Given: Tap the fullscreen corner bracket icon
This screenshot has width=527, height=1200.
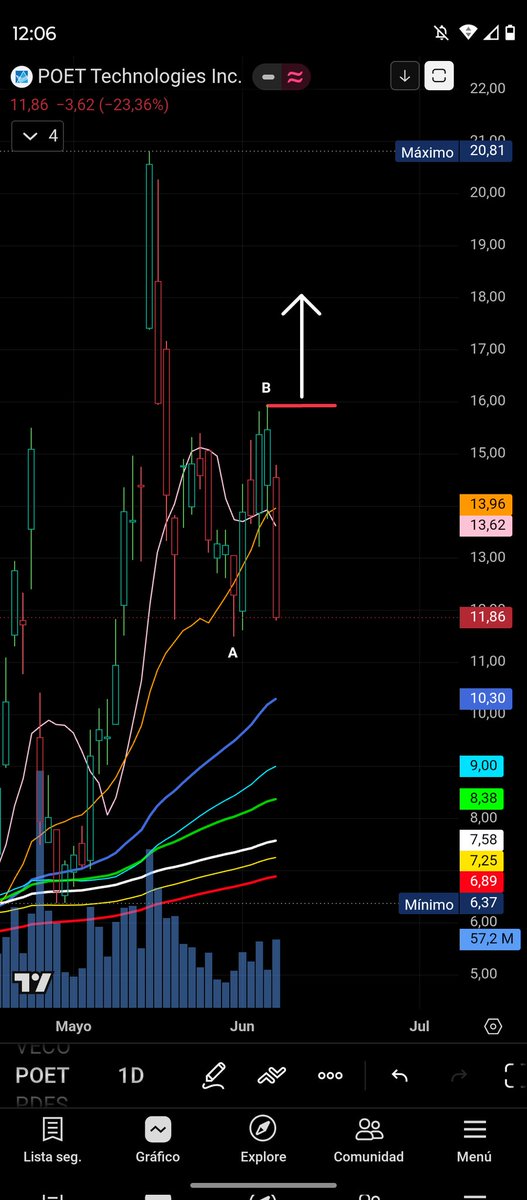Looking at the screenshot, I should 514,1076.
